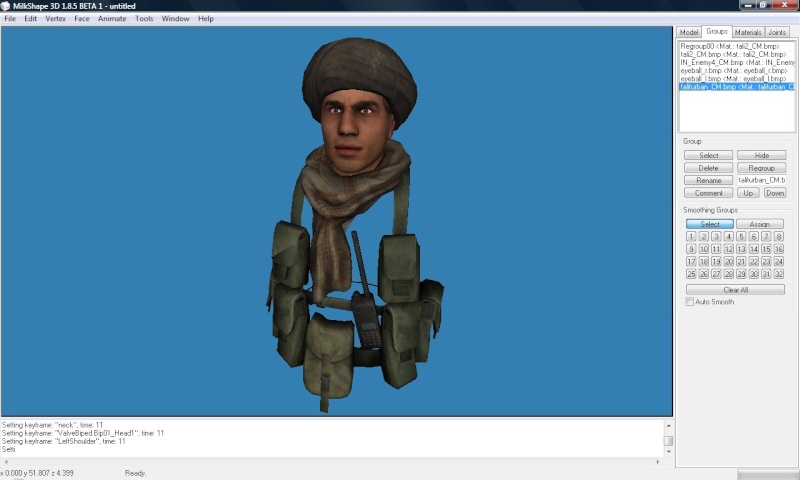Viewport: 800px width, 480px height.
Task: Toggle smoothing group 2
Action: (704, 236)
